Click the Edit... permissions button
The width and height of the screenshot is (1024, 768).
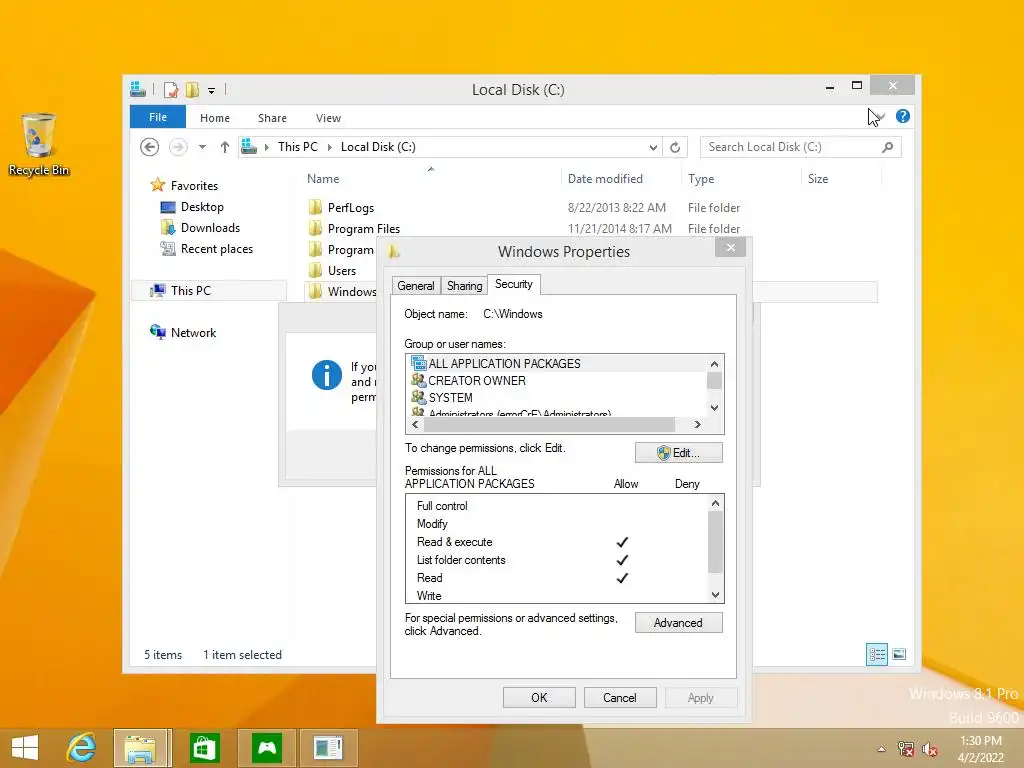tap(679, 453)
